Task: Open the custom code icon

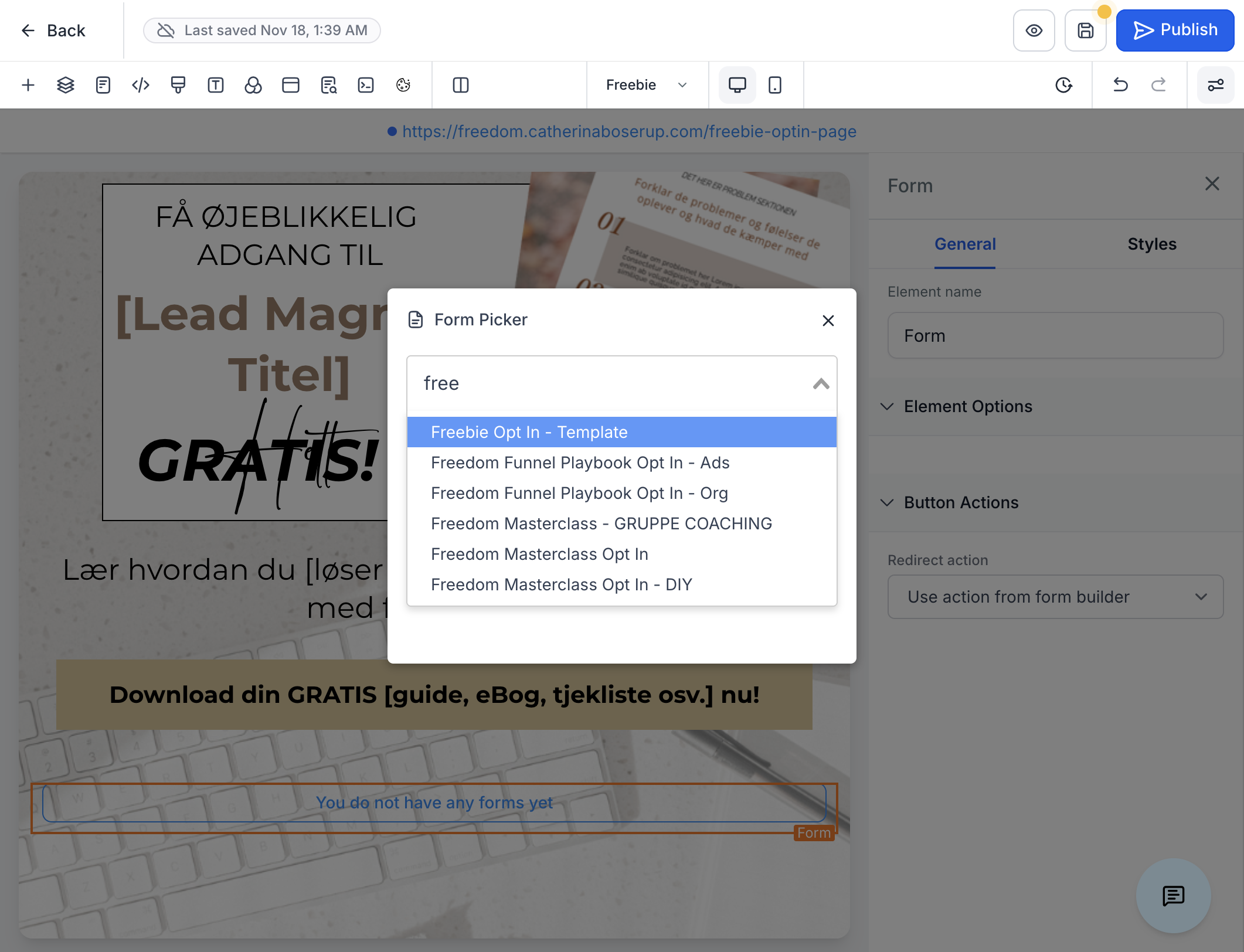Action: (x=141, y=85)
